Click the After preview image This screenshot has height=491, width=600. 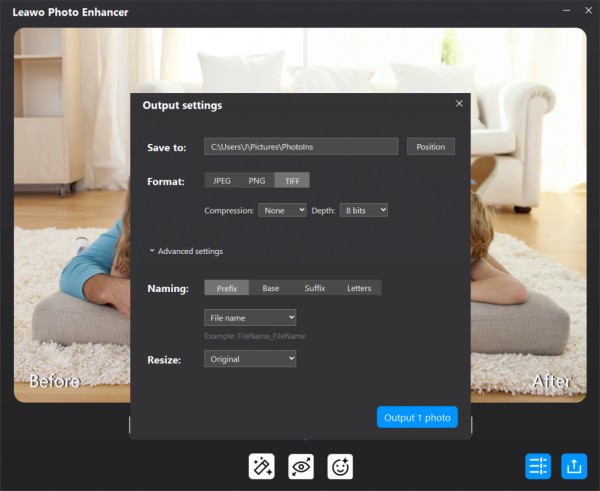coord(528,214)
